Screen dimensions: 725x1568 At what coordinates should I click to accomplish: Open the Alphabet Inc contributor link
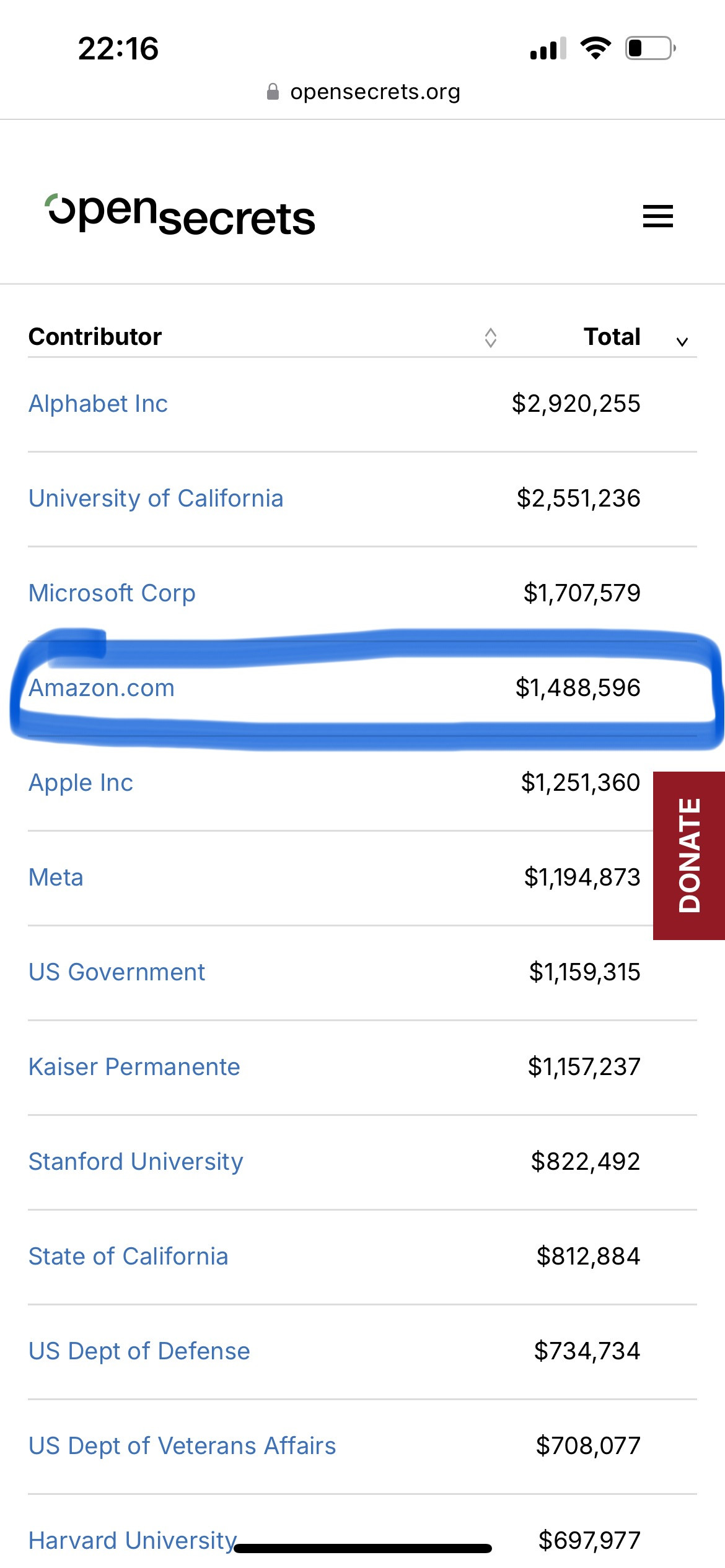point(98,404)
